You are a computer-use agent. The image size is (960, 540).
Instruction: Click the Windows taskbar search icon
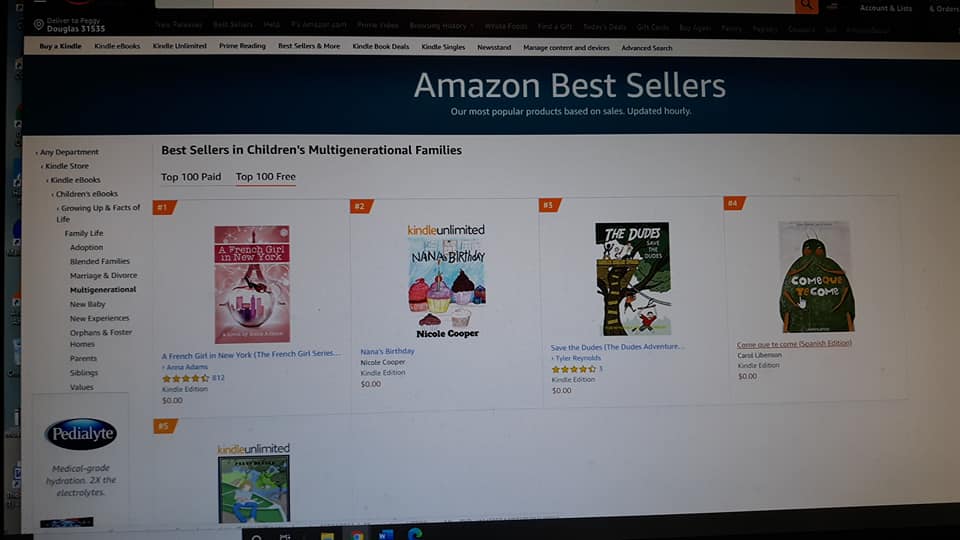257,536
